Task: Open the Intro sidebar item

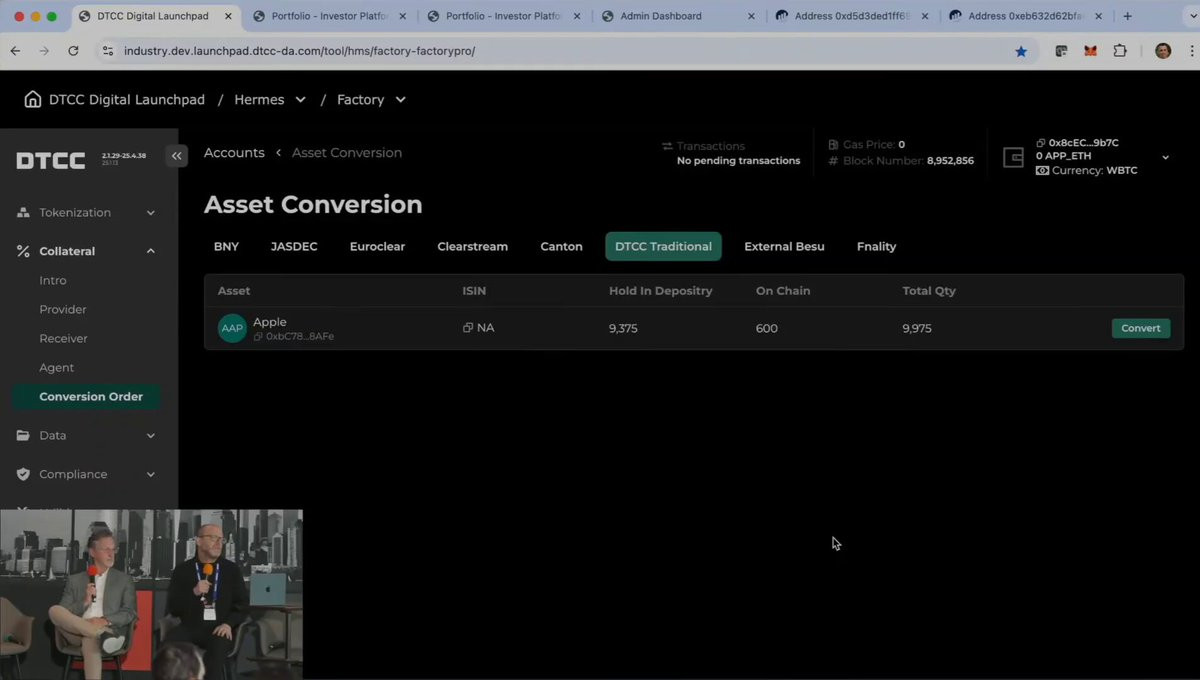Action: point(53,281)
